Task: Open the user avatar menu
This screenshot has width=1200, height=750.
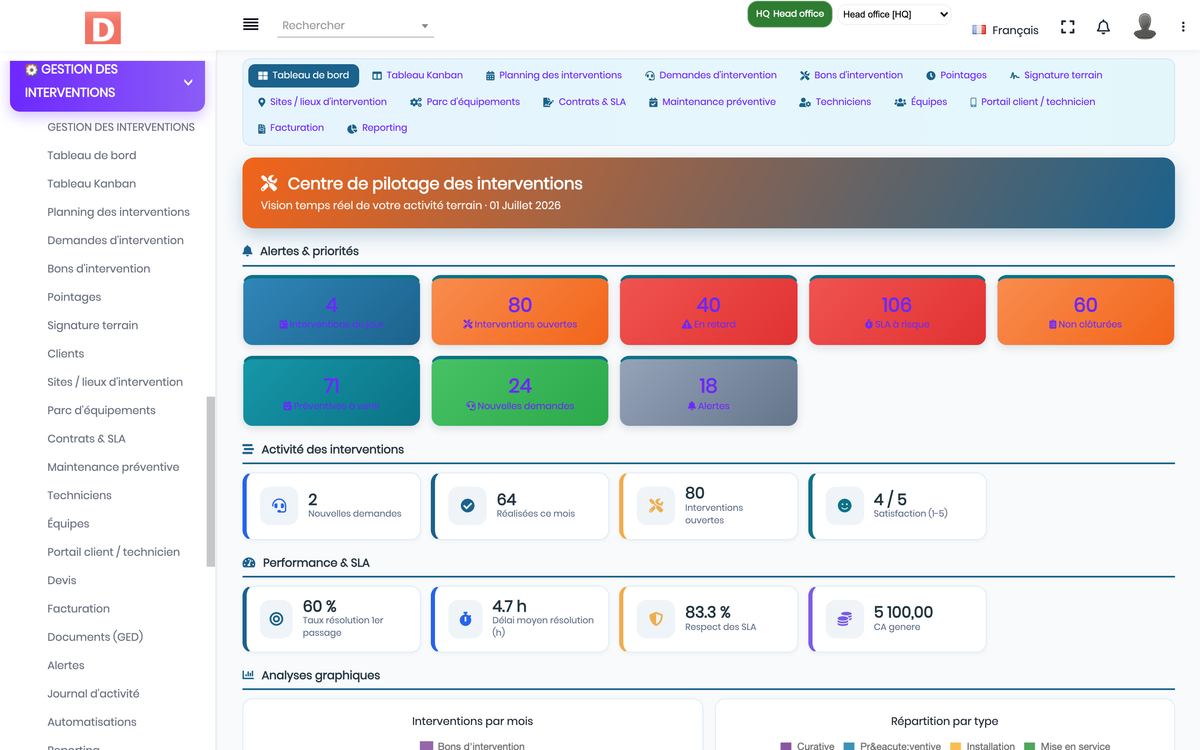Action: 1145,26
